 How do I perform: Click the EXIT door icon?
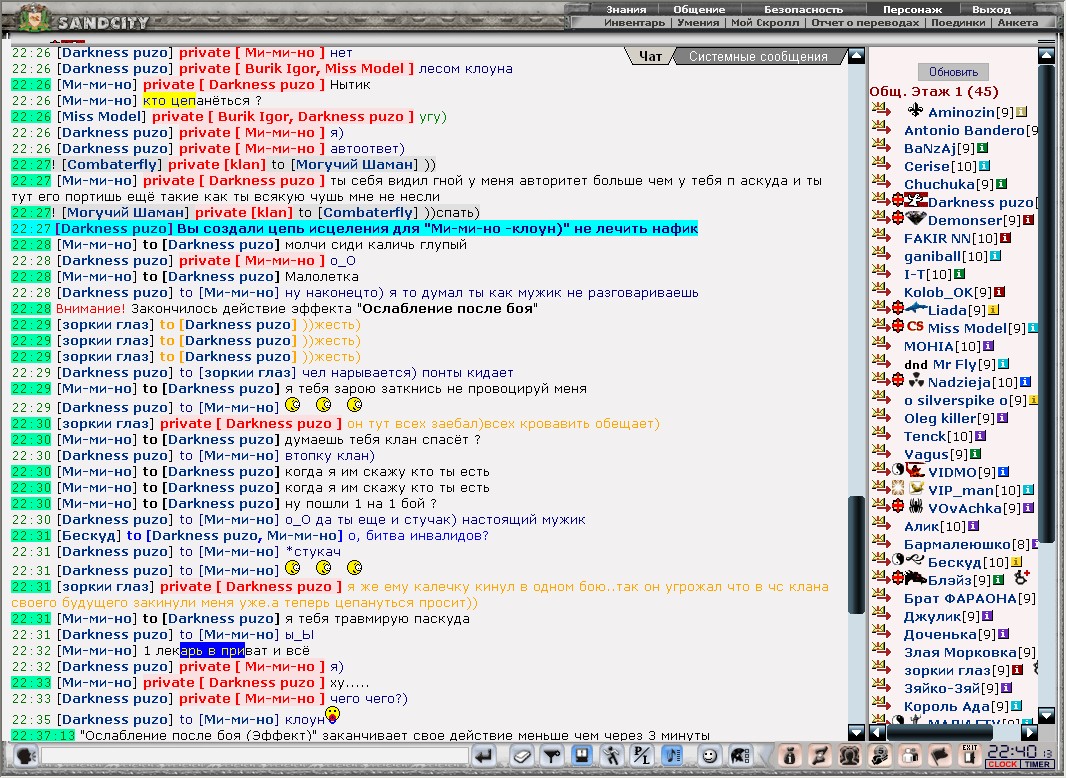(x=969, y=755)
